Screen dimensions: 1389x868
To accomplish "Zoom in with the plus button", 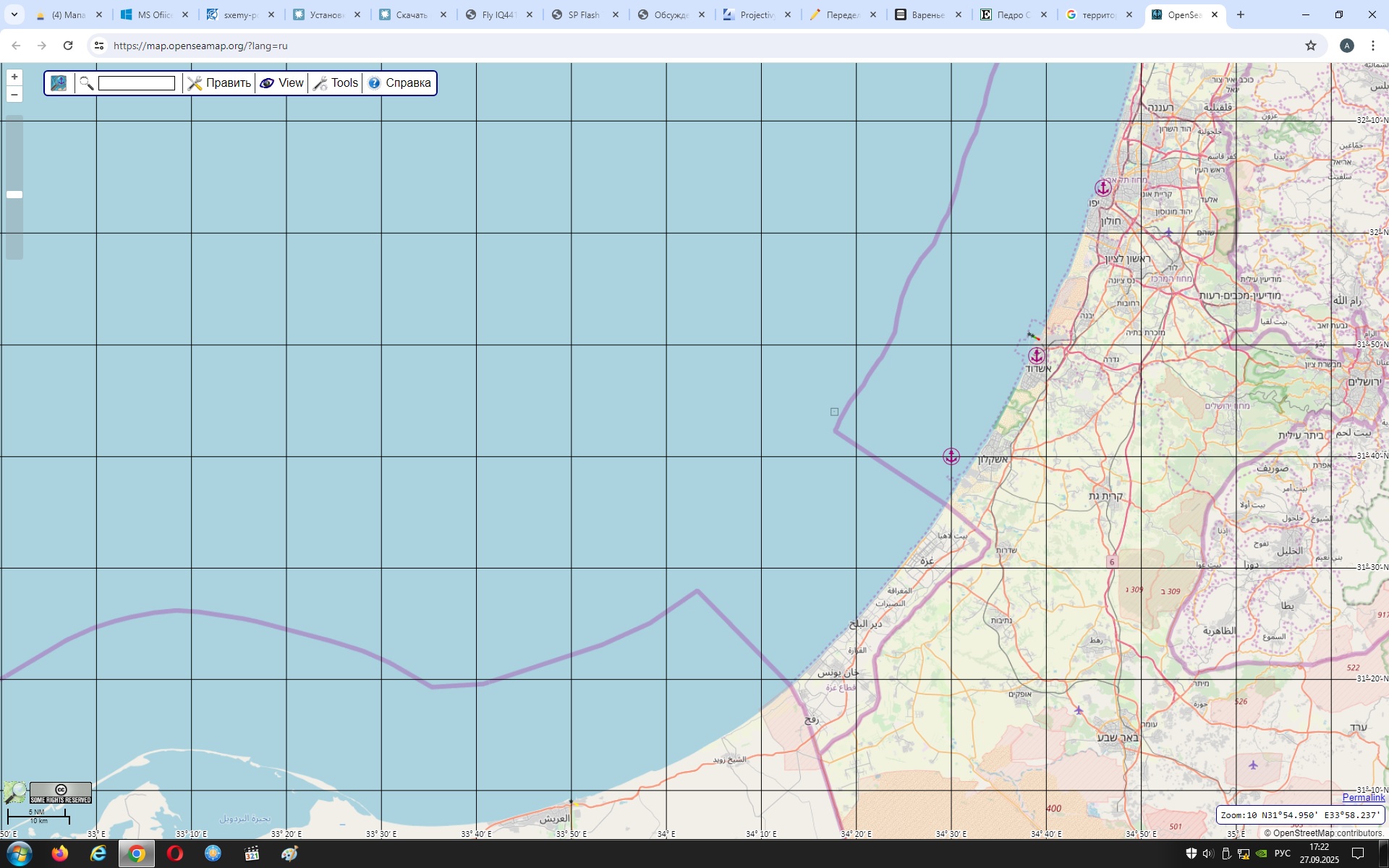I will pyautogui.click(x=14, y=77).
